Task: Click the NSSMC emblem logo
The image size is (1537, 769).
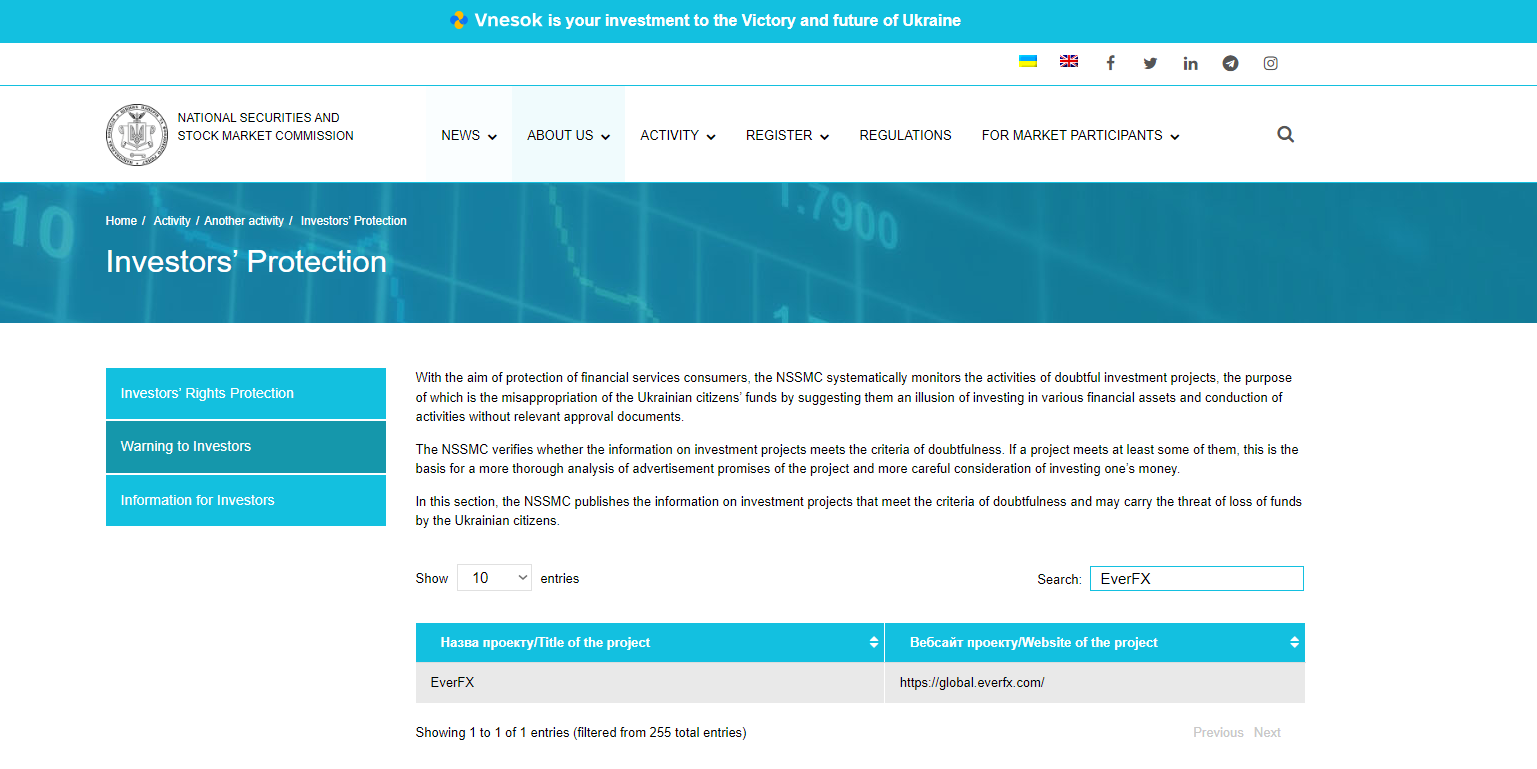Action: [x=136, y=134]
